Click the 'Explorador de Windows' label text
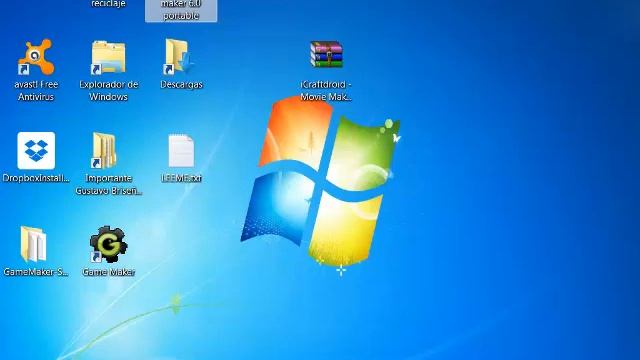The image size is (640, 360). [109, 91]
